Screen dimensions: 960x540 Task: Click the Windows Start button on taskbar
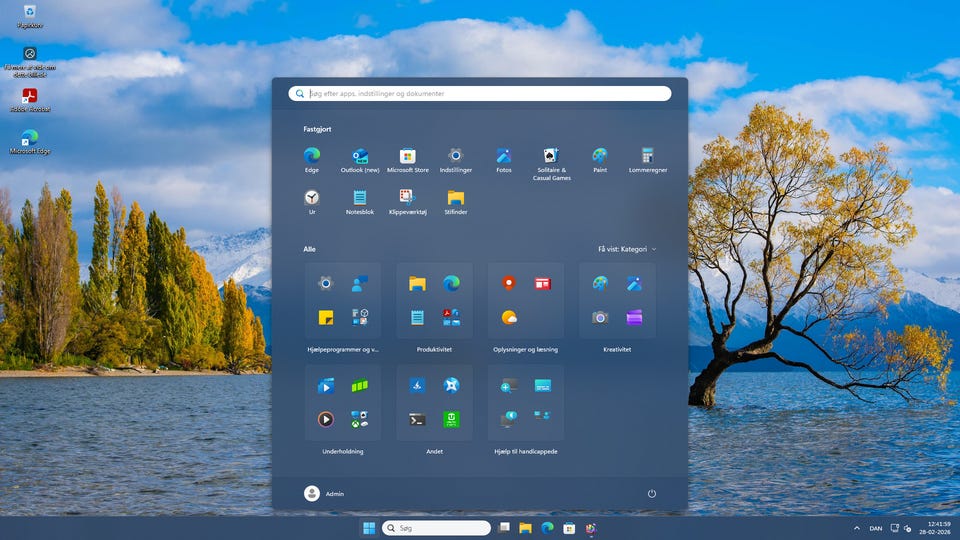(369, 528)
